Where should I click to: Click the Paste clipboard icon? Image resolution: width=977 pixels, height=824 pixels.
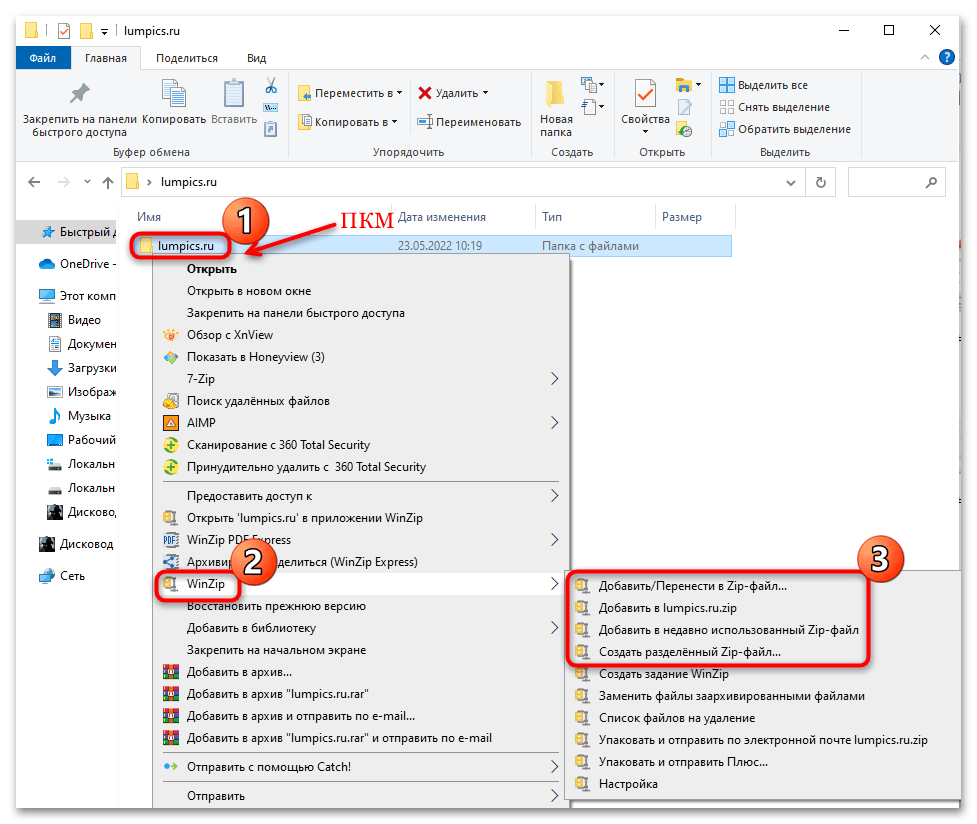(x=234, y=103)
